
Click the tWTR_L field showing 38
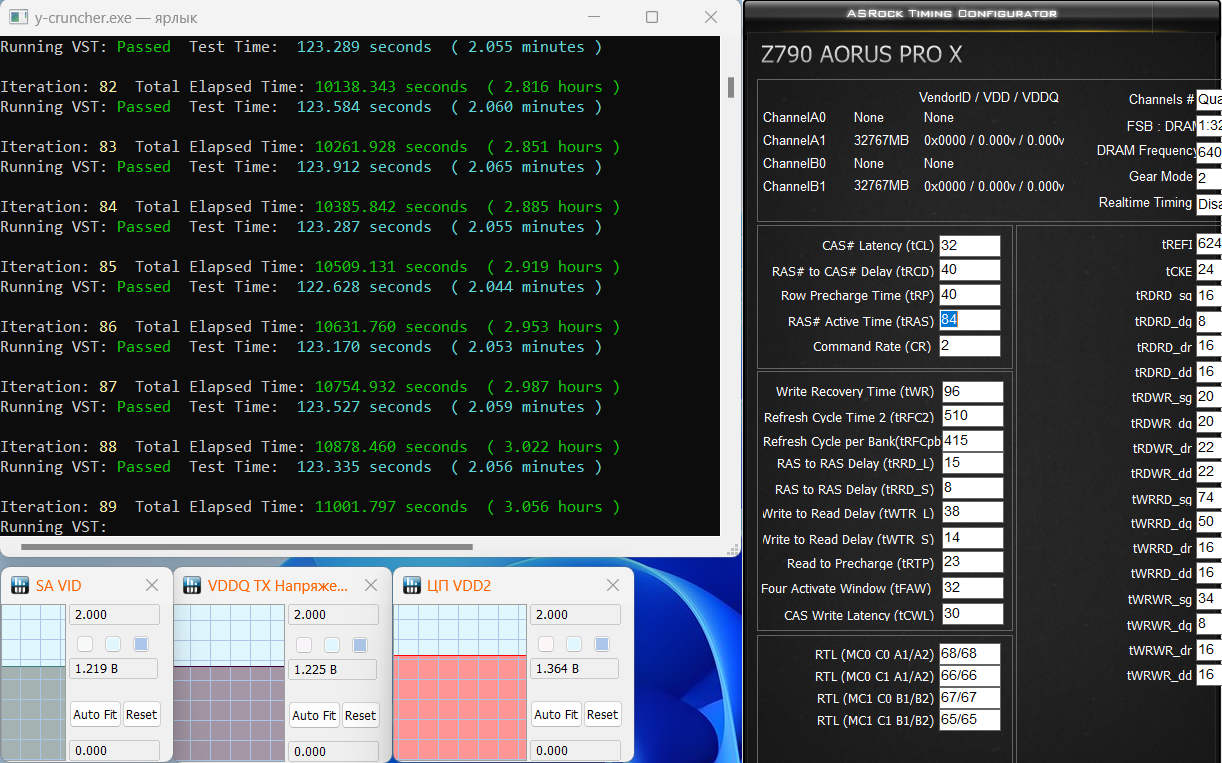pyautogui.click(x=972, y=512)
